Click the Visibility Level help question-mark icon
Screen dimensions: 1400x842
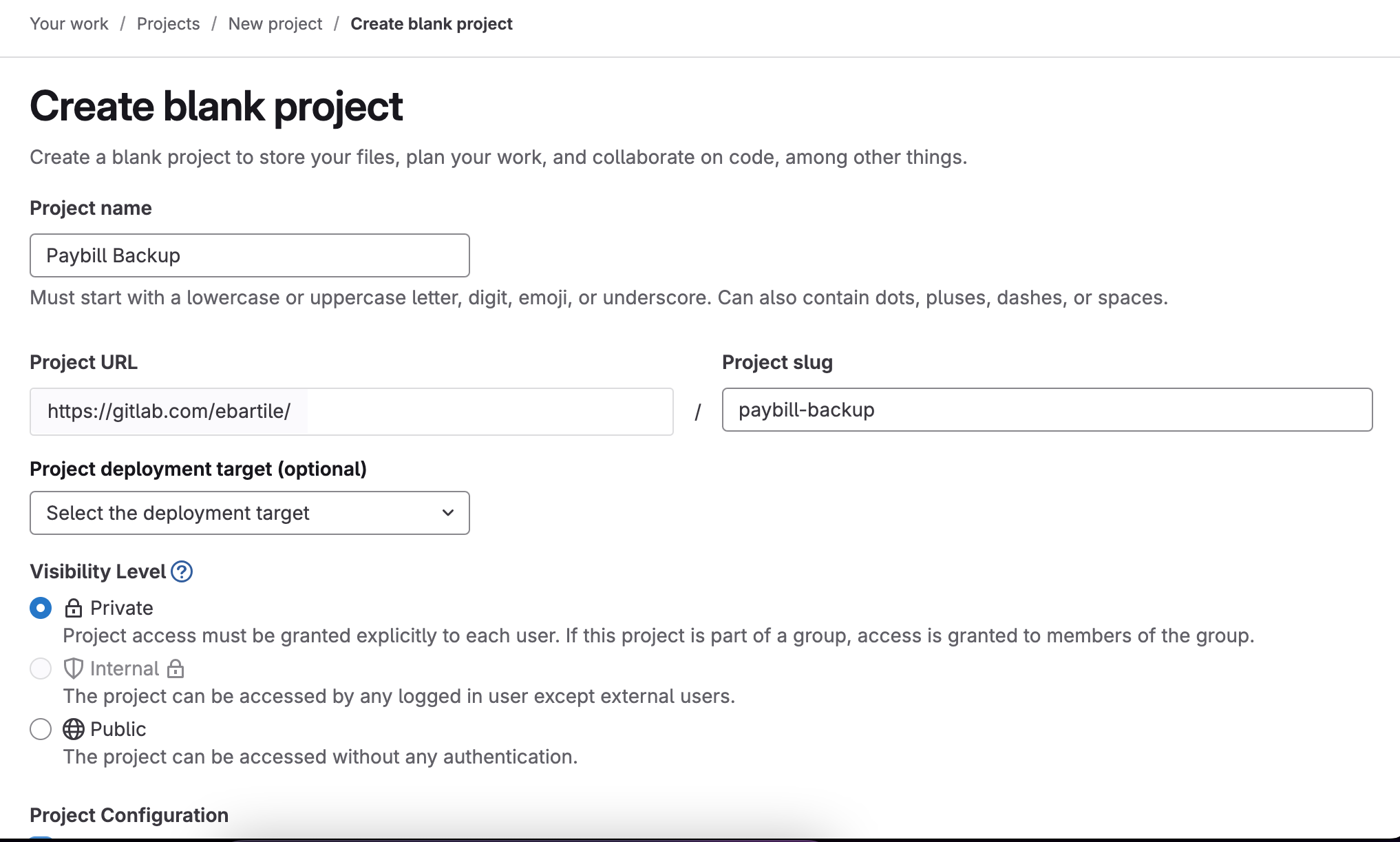pos(182,571)
